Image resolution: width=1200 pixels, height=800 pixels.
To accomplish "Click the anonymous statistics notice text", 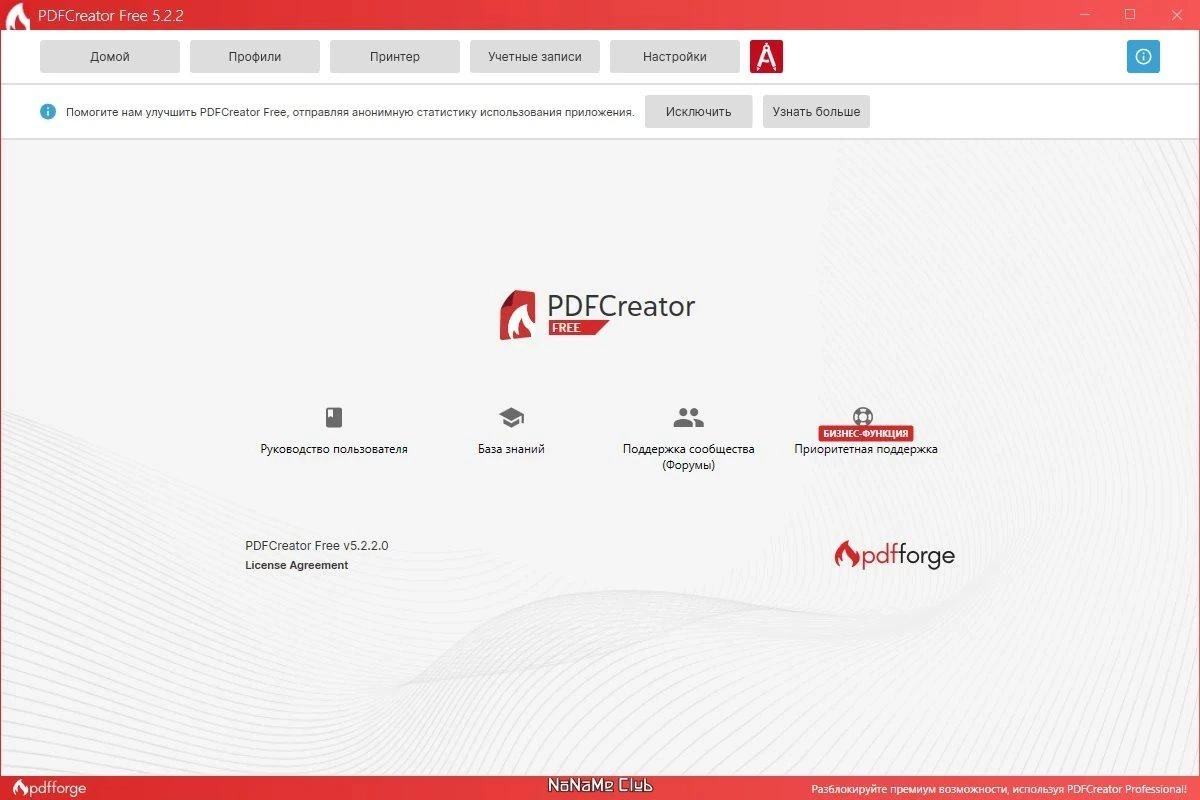I will (x=350, y=112).
